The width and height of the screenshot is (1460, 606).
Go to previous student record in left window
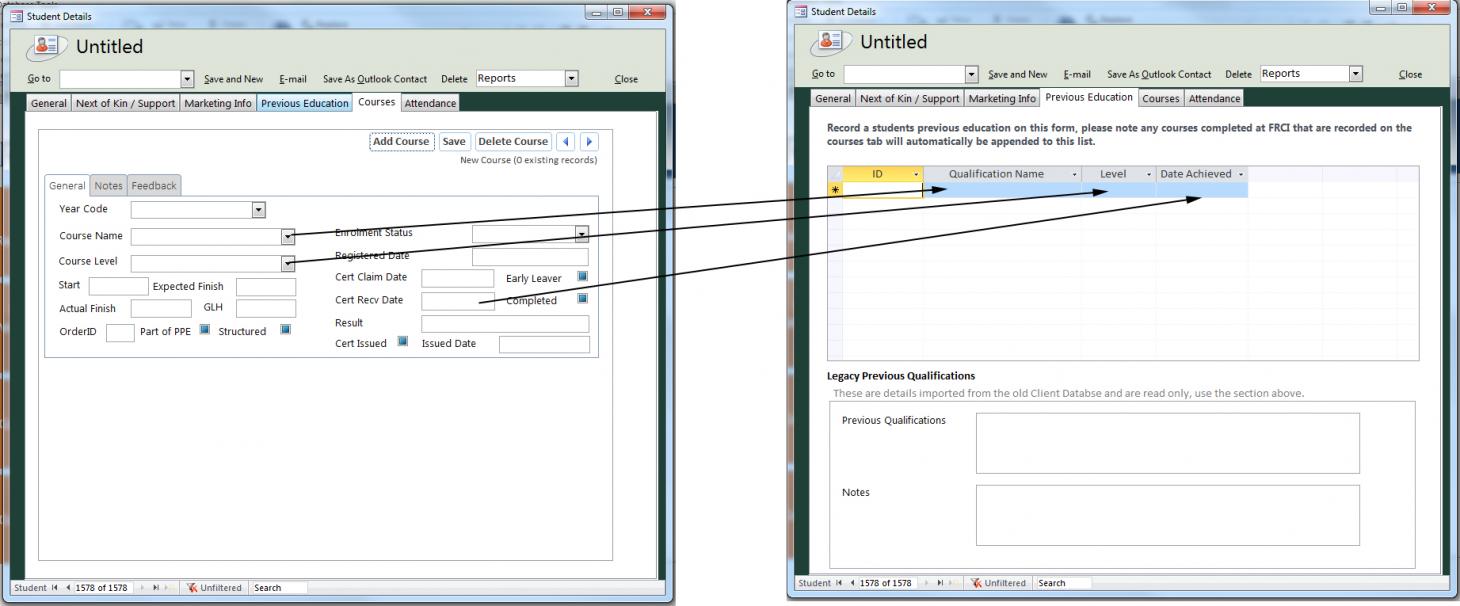(x=68, y=588)
